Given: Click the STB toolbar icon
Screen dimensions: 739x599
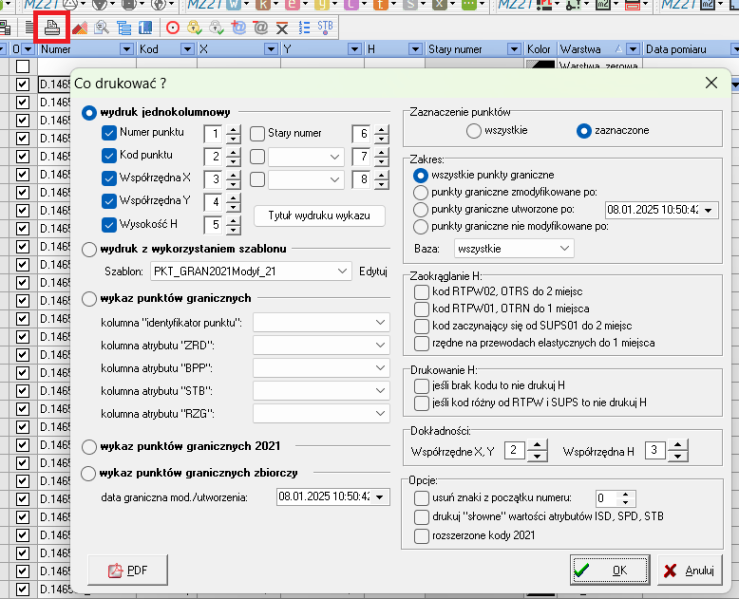Looking at the screenshot, I should 325,27.
